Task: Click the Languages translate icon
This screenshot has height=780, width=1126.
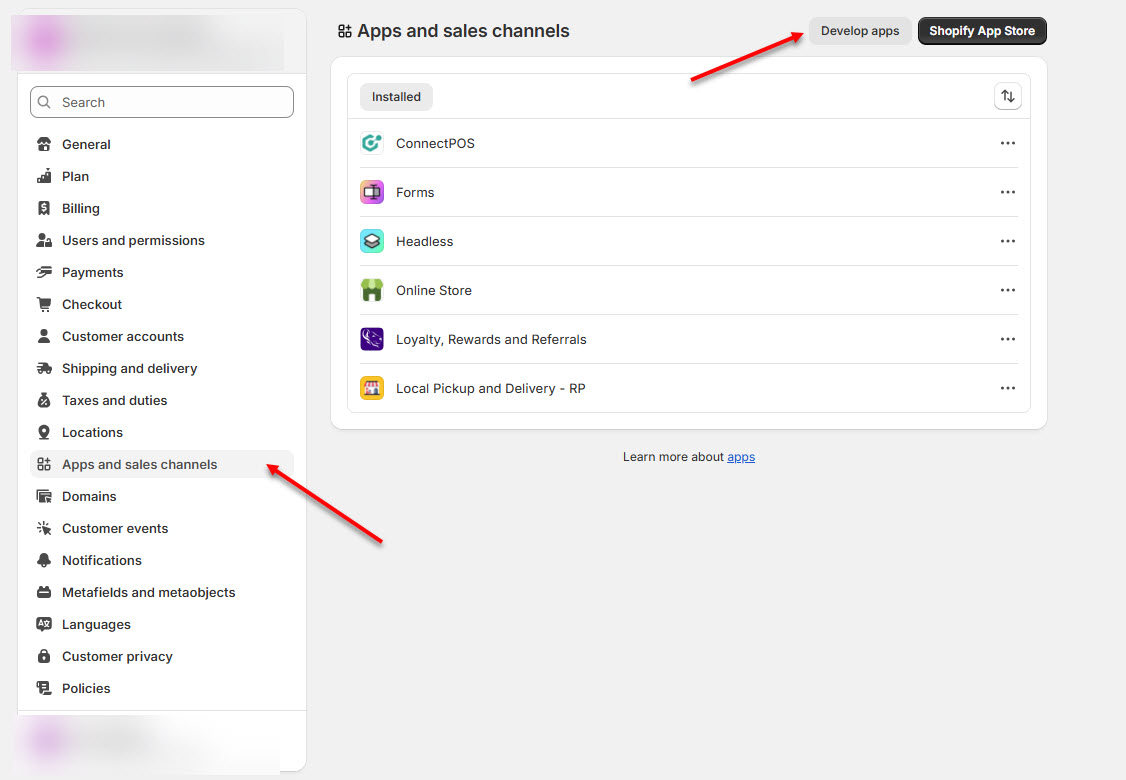Action: coord(44,624)
